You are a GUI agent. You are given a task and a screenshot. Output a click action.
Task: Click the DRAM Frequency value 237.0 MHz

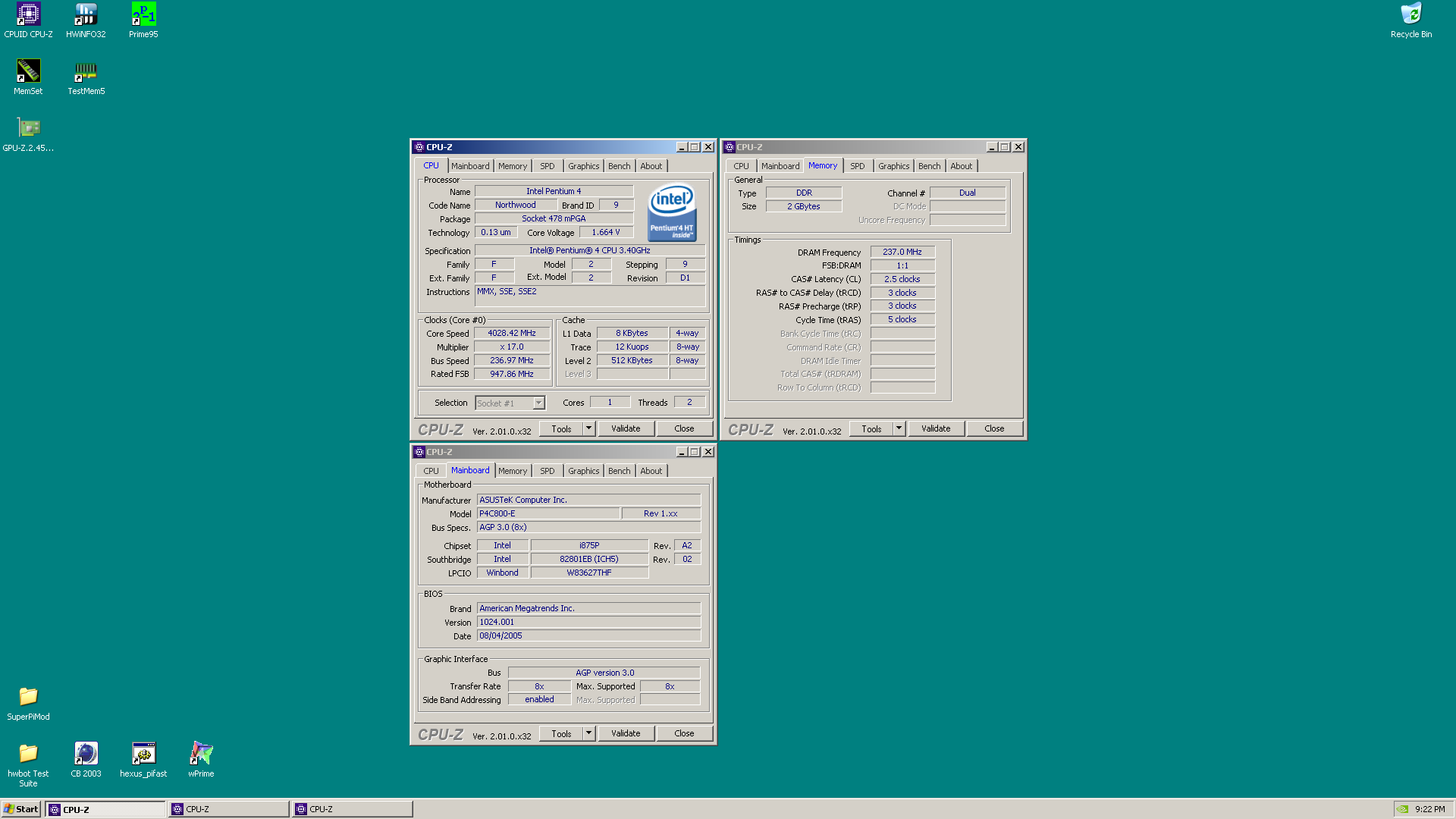[902, 252]
